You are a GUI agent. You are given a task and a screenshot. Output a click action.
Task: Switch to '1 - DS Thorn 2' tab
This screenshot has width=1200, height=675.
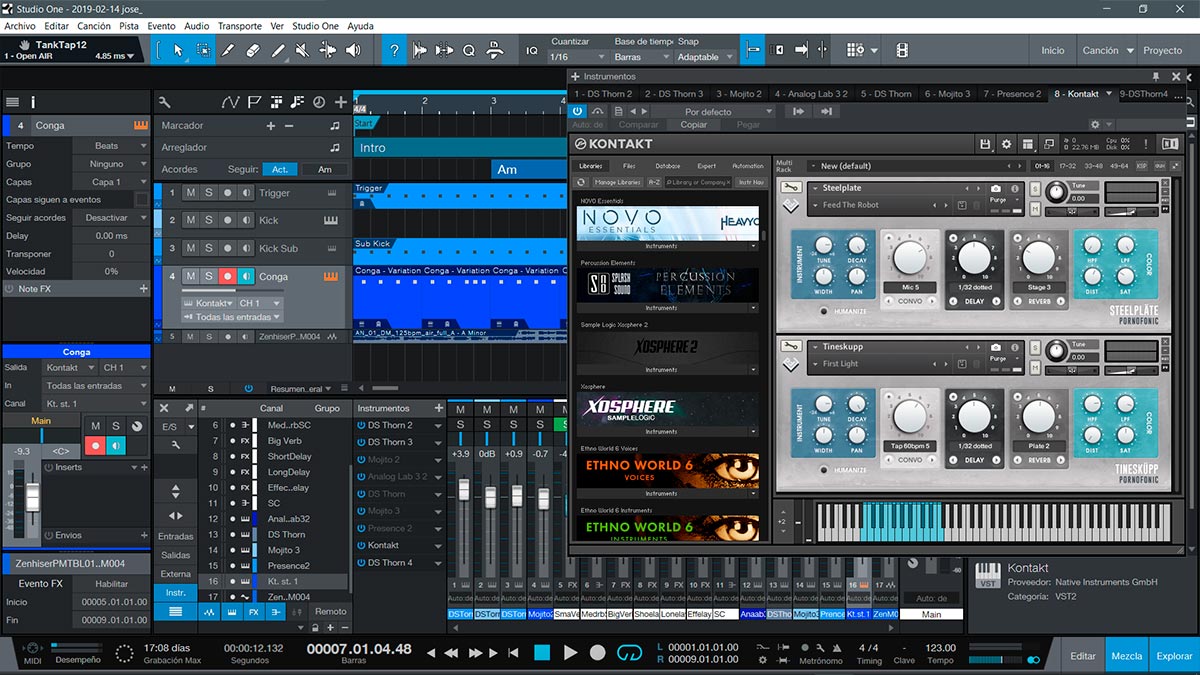[x=604, y=94]
